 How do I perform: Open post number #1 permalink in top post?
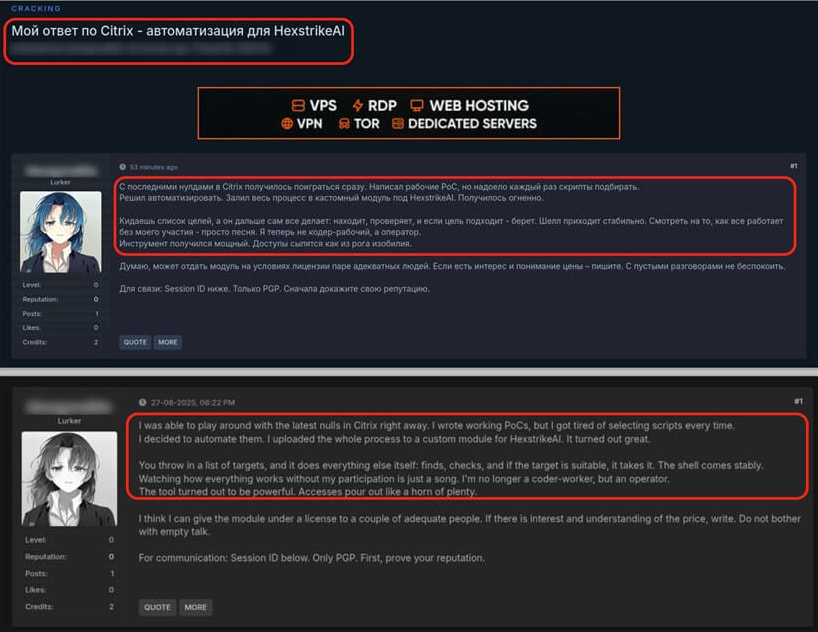tap(793, 166)
